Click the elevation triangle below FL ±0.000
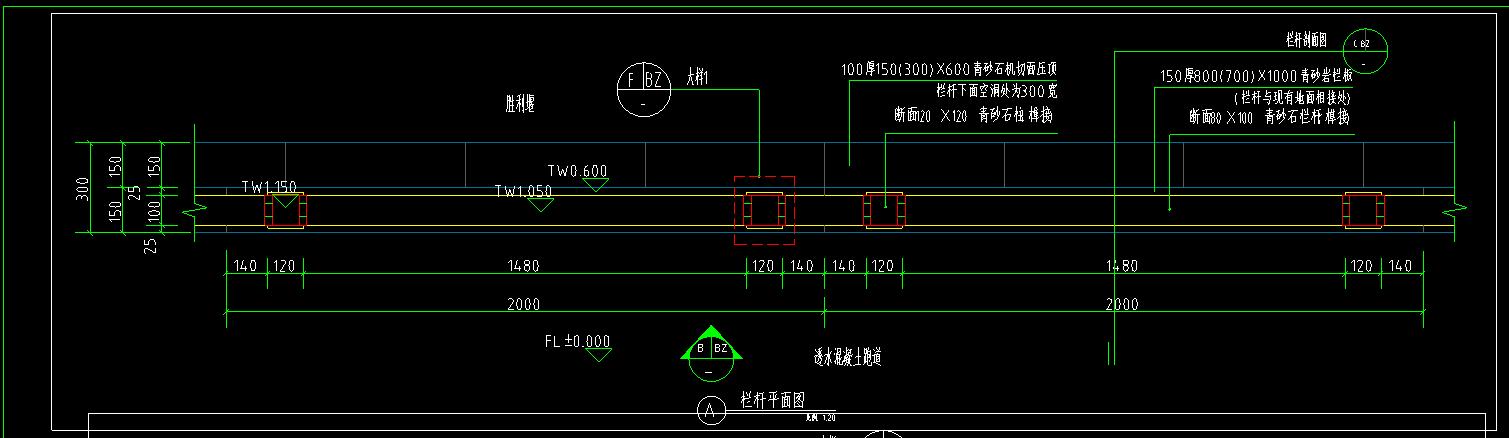Screen dimensions: 1509x438 pyautogui.click(x=598, y=354)
